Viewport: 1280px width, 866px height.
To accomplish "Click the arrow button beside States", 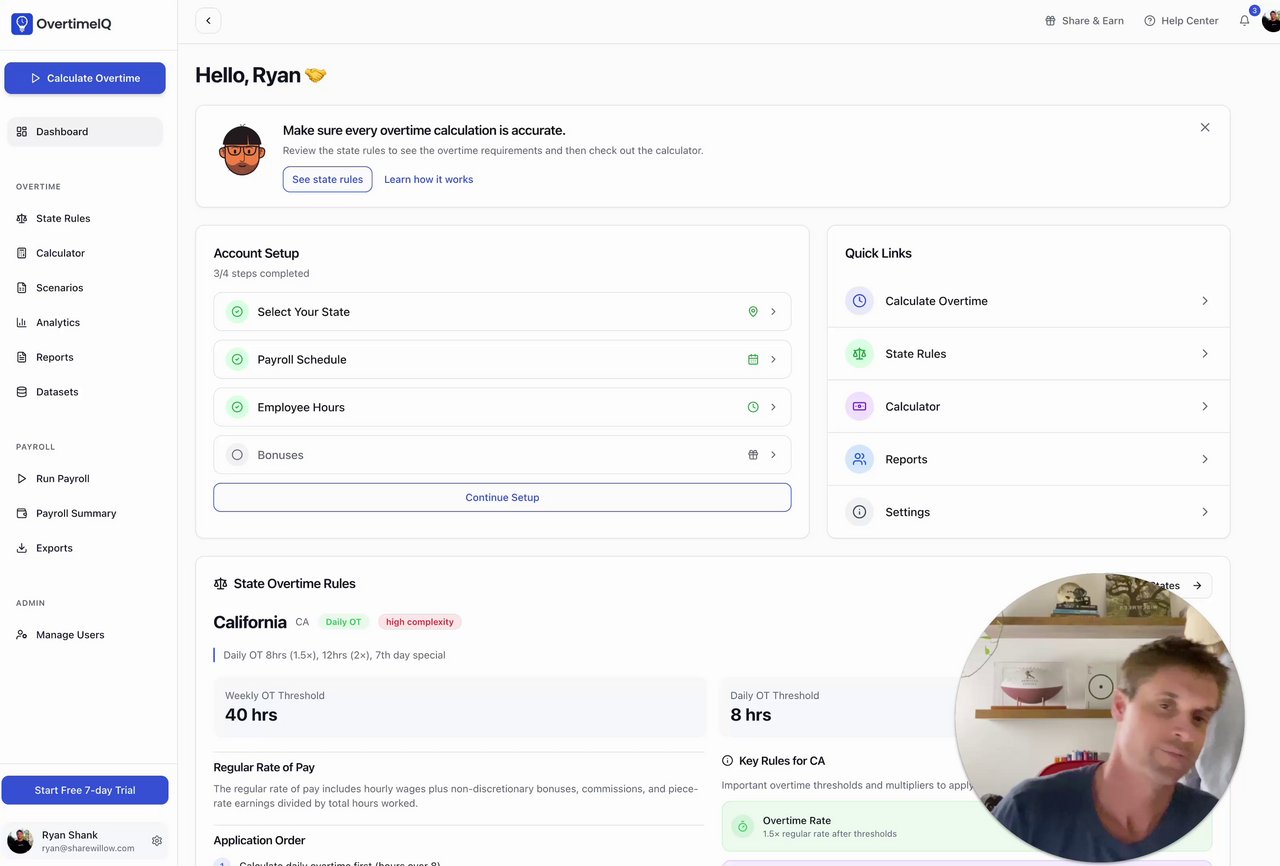I will point(1197,586).
